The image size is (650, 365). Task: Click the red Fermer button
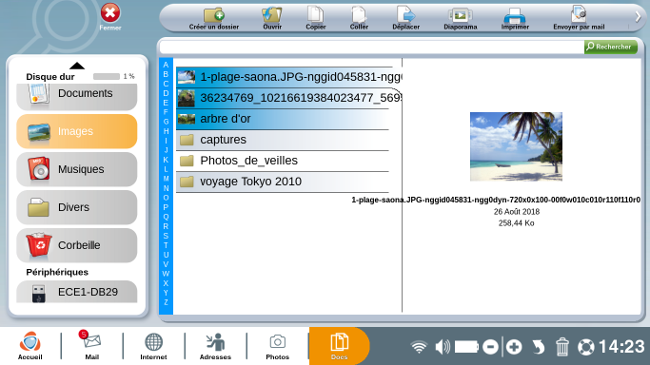[110, 13]
